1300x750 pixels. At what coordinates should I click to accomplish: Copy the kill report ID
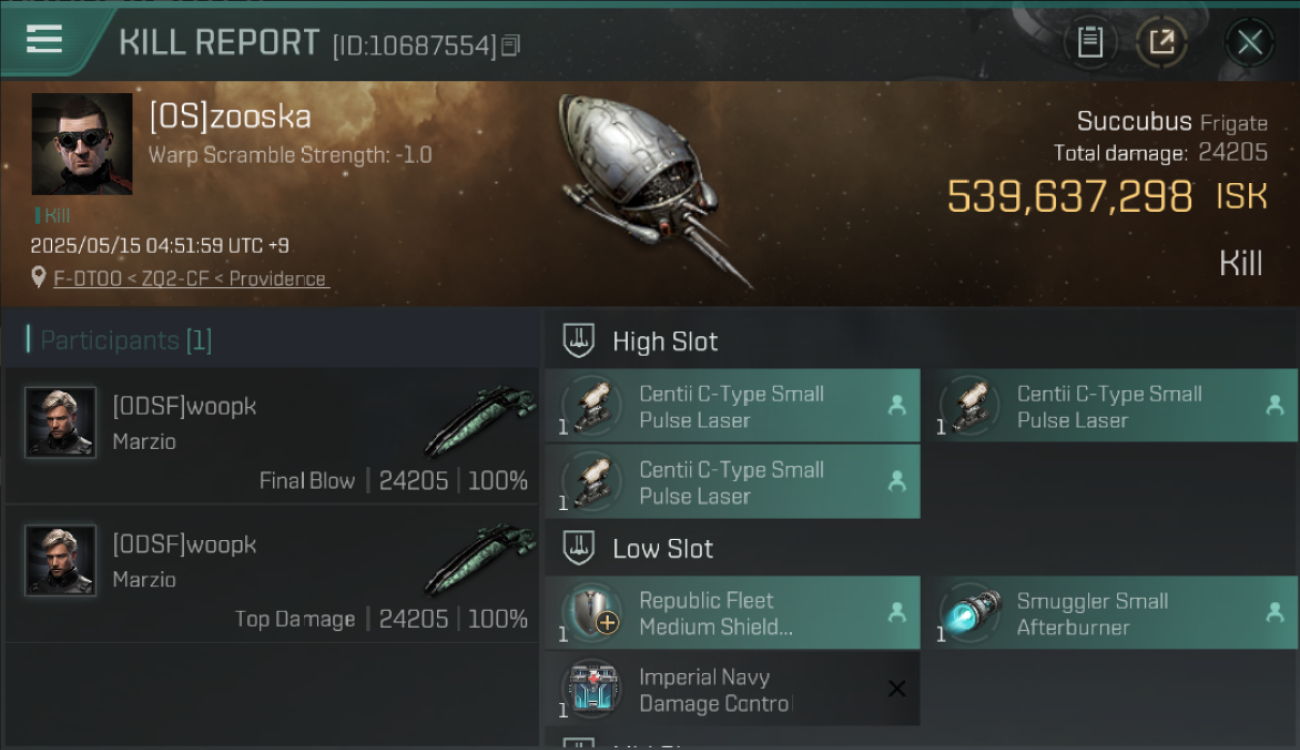tap(511, 45)
